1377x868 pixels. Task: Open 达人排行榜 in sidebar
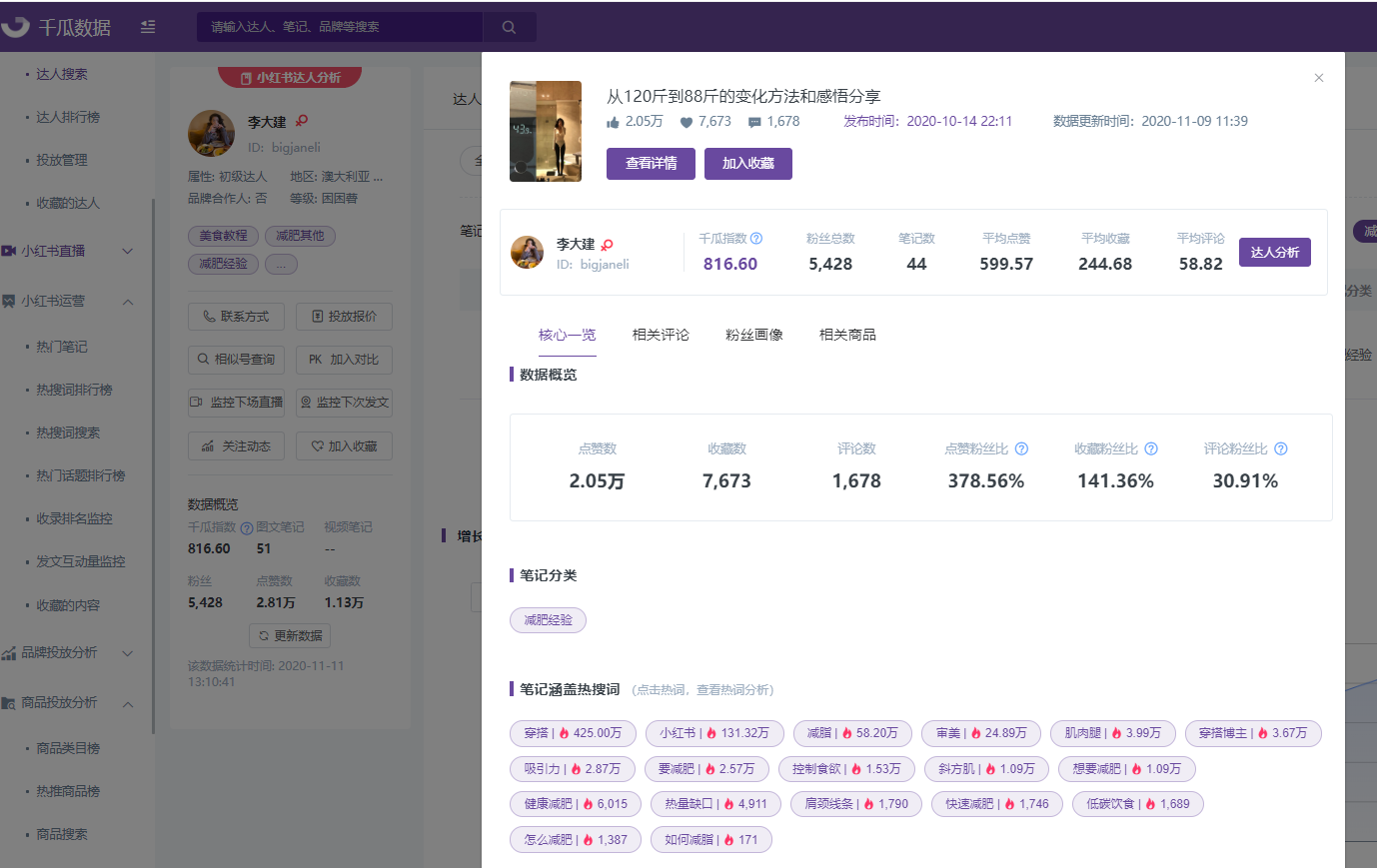point(68,117)
